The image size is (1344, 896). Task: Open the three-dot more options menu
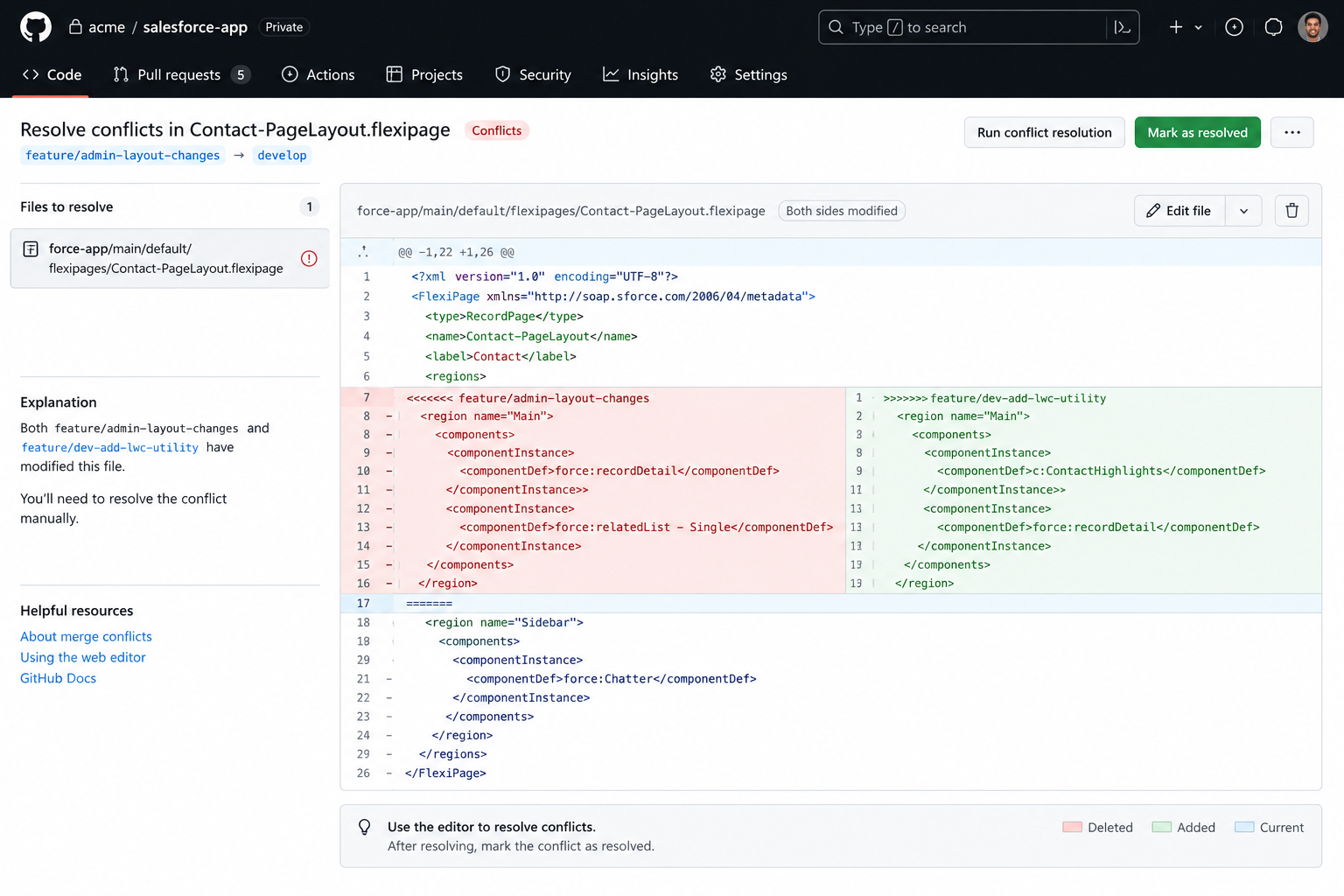(1292, 132)
